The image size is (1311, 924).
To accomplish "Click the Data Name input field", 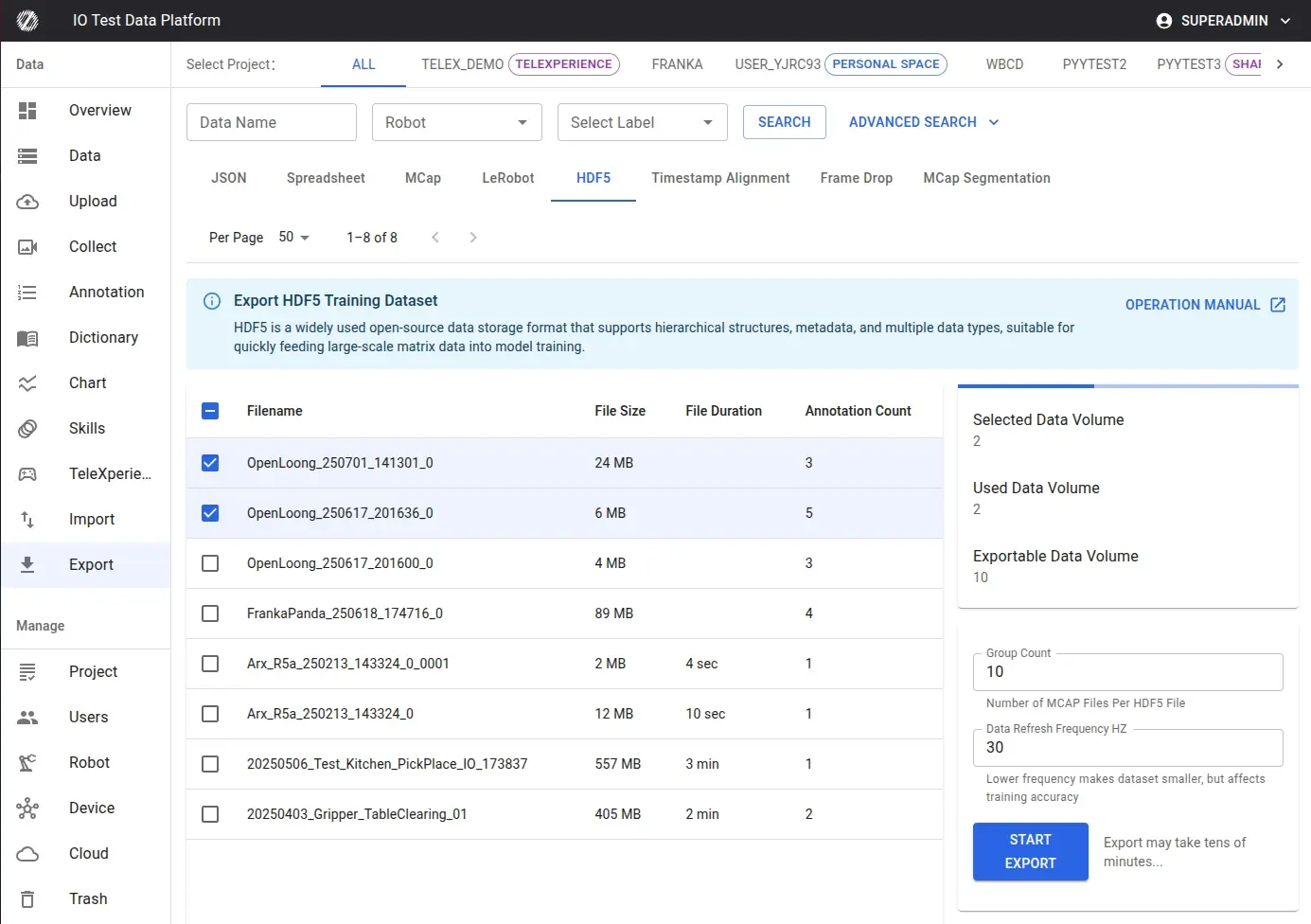I will 272,122.
